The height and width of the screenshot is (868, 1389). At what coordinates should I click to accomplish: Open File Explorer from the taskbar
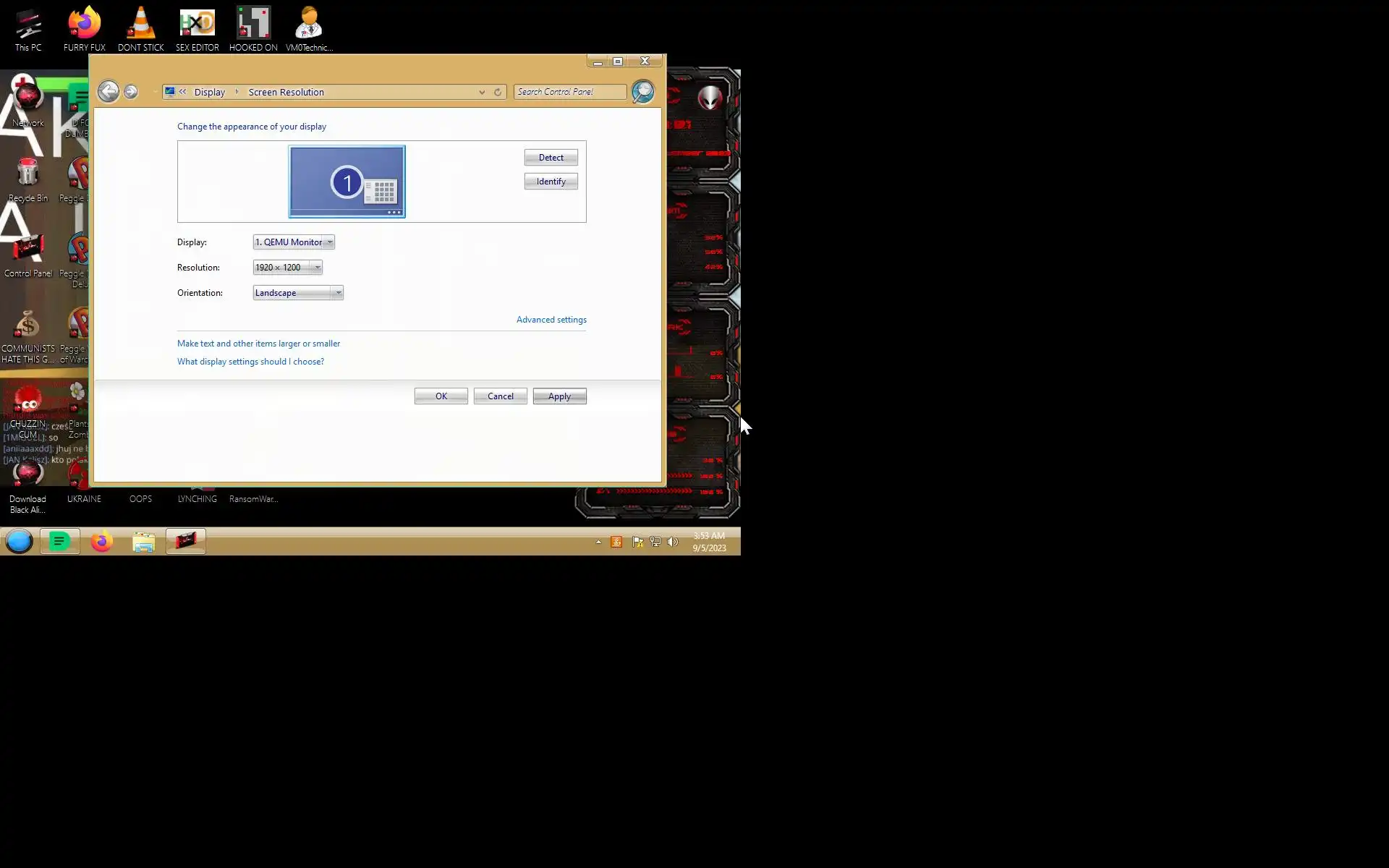144,541
